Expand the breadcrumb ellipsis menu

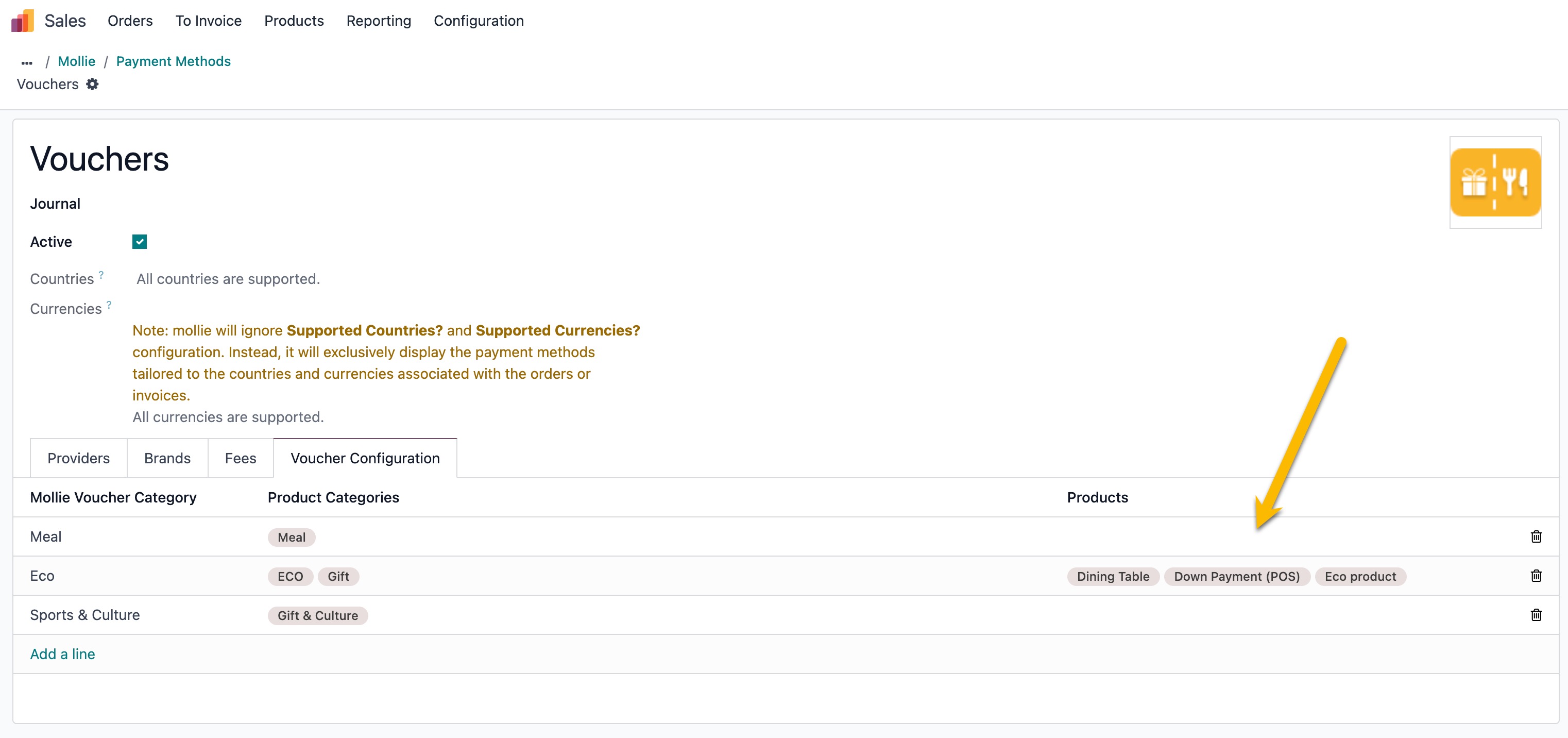coord(27,62)
